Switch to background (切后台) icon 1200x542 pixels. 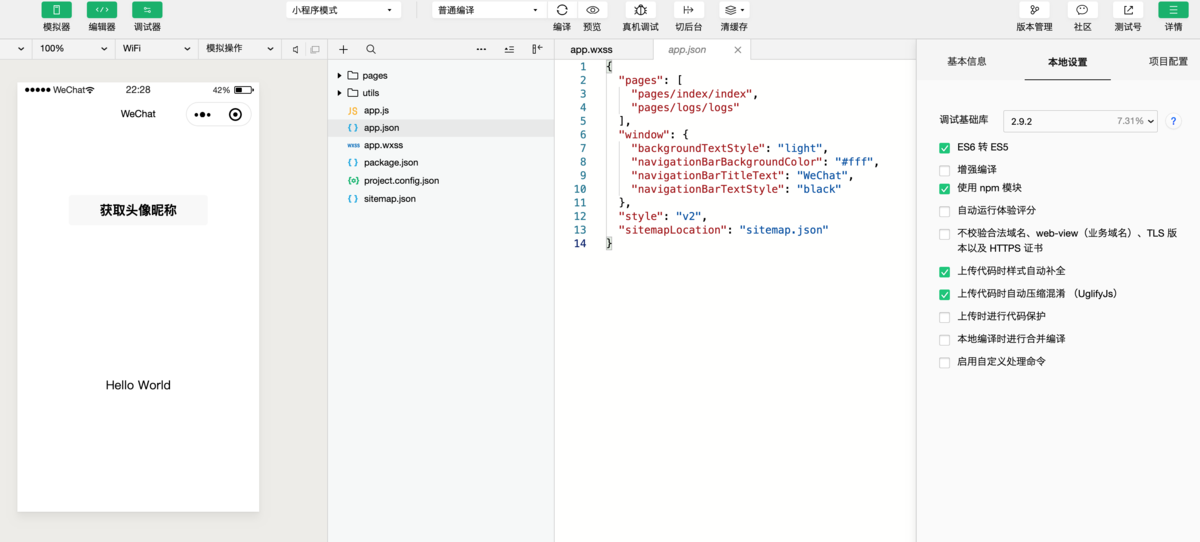pos(688,10)
